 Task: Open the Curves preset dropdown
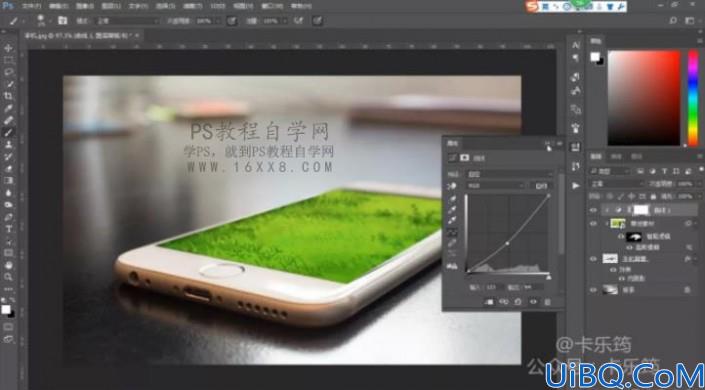510,174
